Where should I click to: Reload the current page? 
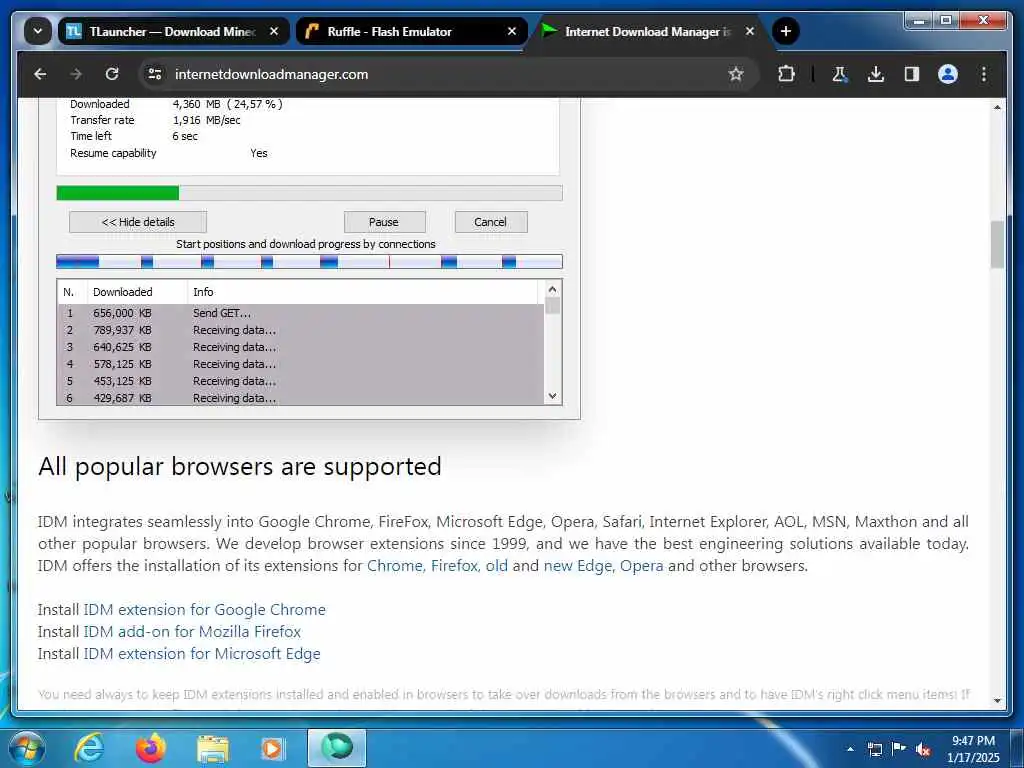pos(112,74)
